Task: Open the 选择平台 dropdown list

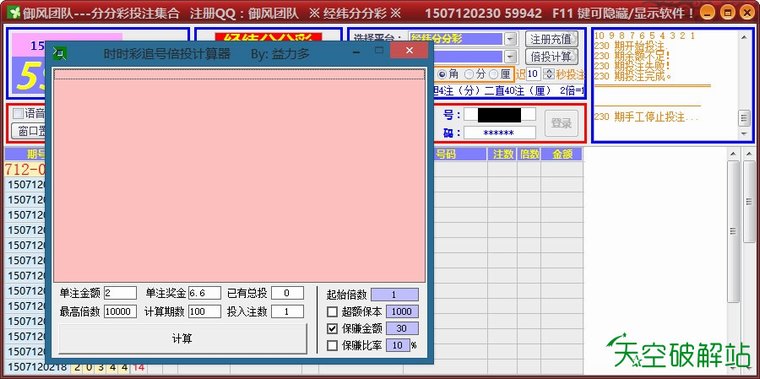Action: click(x=510, y=39)
